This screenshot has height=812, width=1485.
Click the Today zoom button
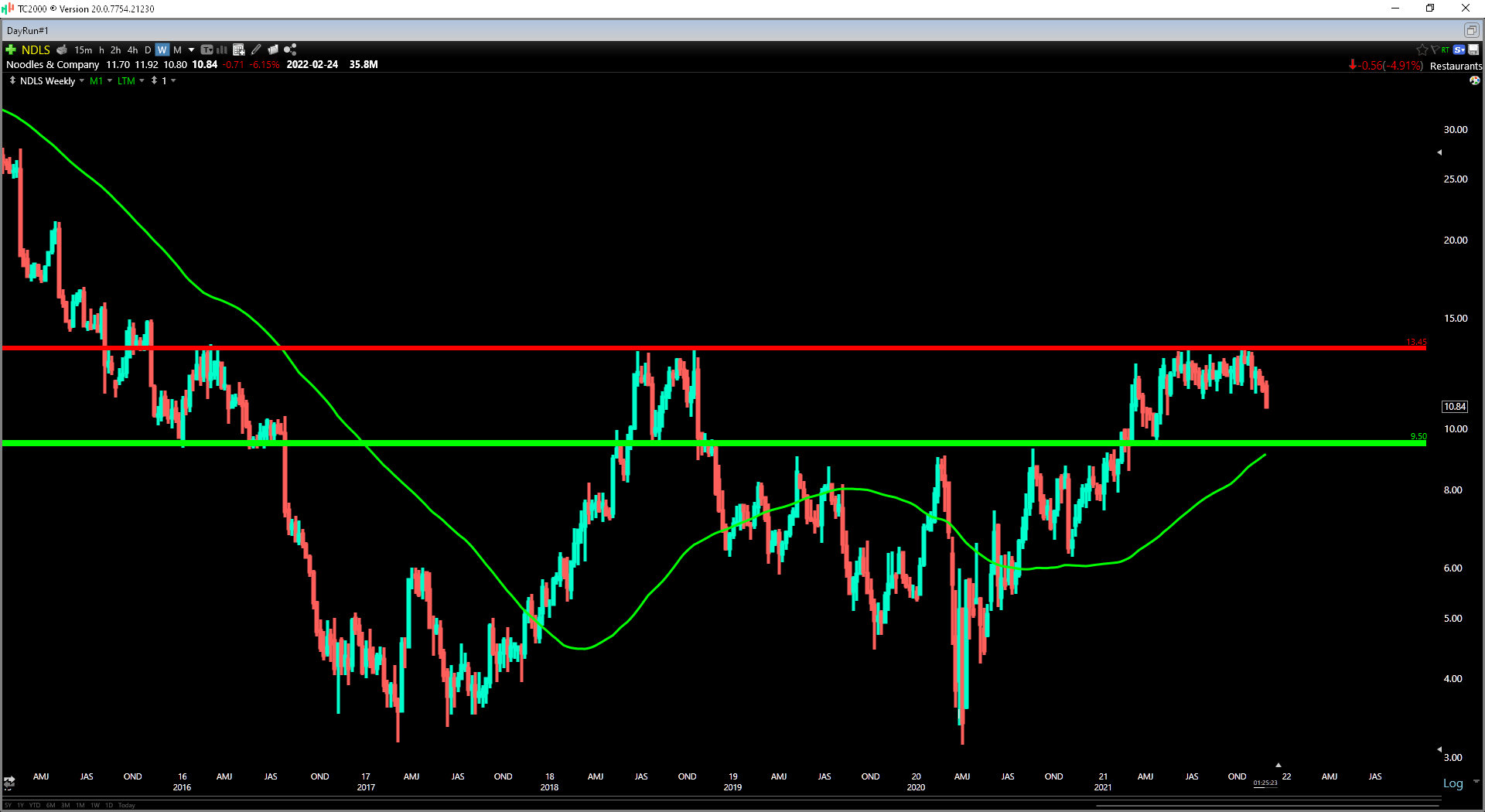click(126, 805)
